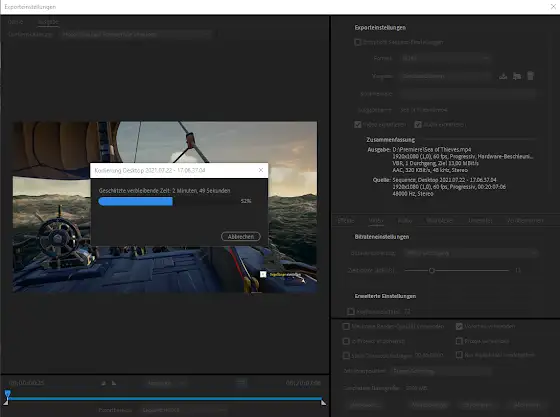The height and width of the screenshot is (417, 560).
Task: Click the Warteschlange queue button
Action: 429,405
